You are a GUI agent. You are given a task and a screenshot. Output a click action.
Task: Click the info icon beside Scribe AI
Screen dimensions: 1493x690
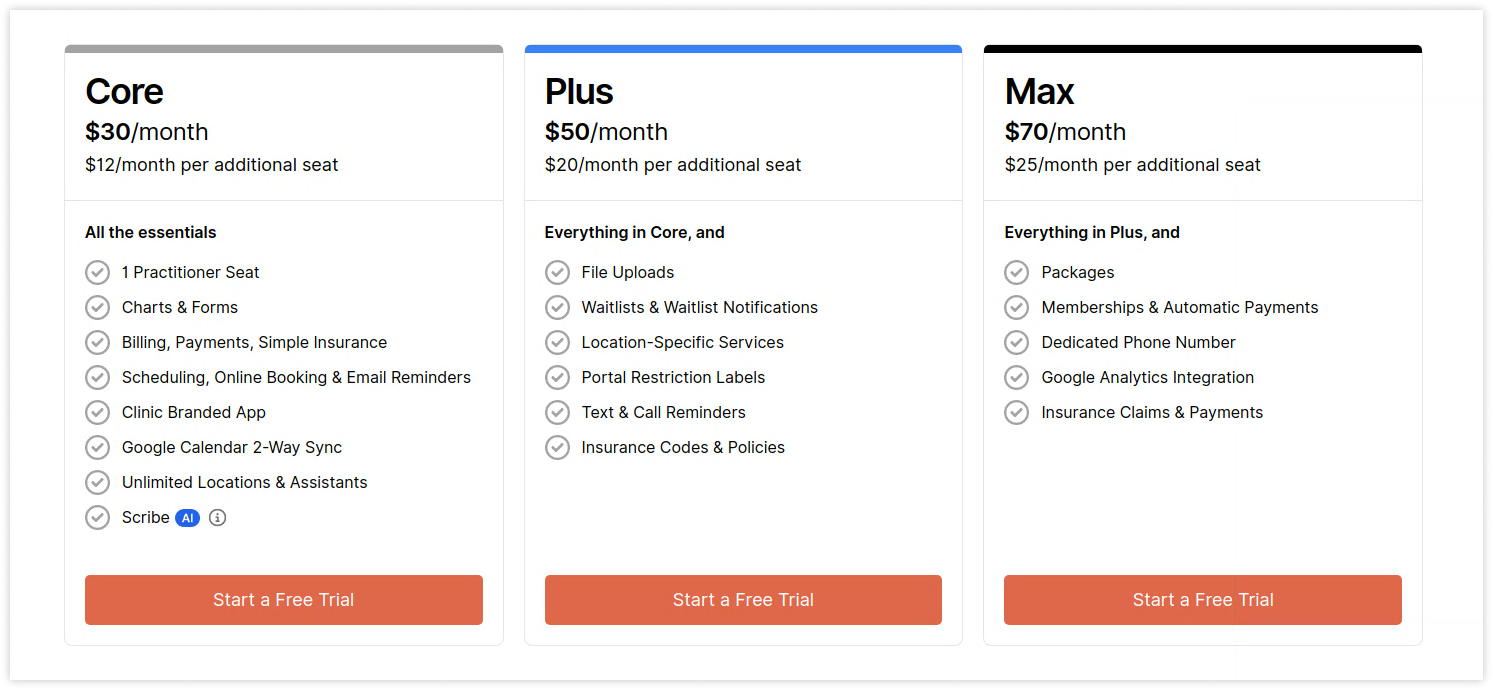(217, 518)
